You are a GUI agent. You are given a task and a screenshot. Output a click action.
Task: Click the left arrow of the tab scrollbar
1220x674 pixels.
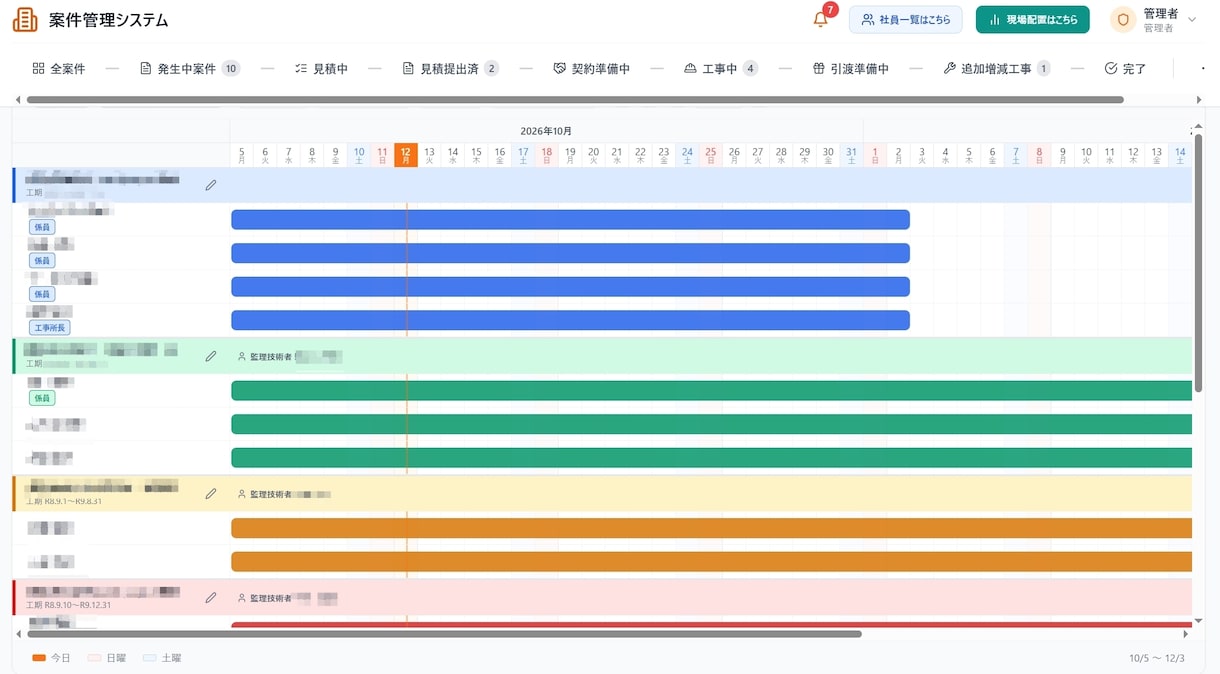18,100
